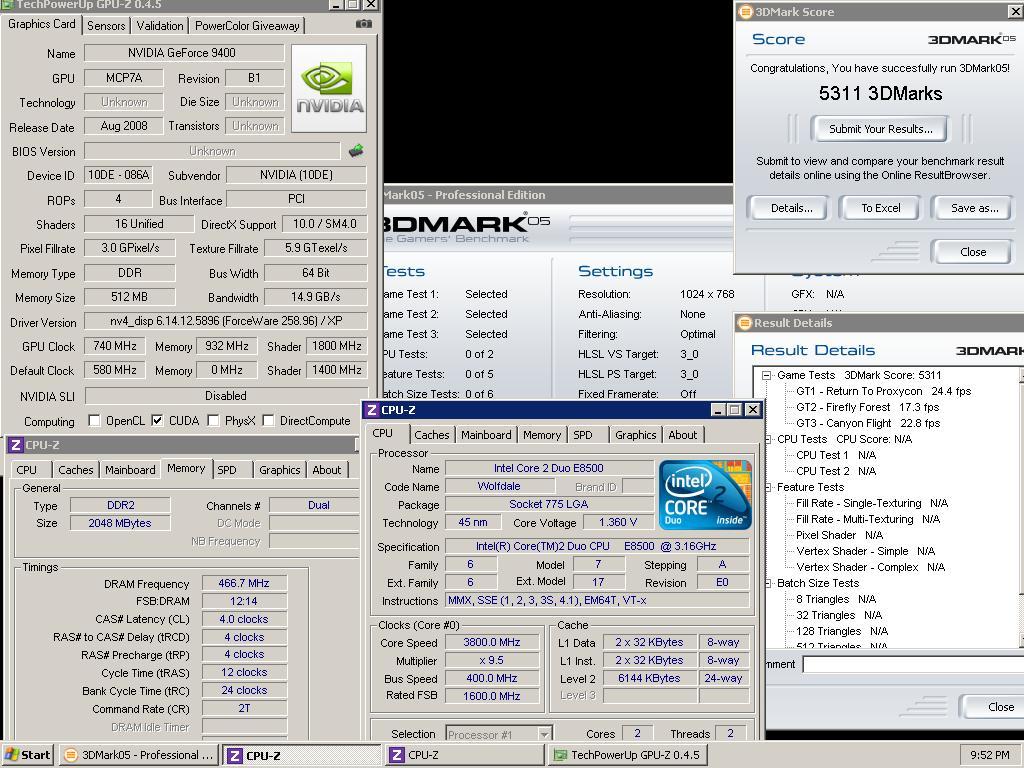Viewport: 1024px width, 768px height.
Task: Select the GT3 - Canyon Flight result row
Action: pos(868,423)
